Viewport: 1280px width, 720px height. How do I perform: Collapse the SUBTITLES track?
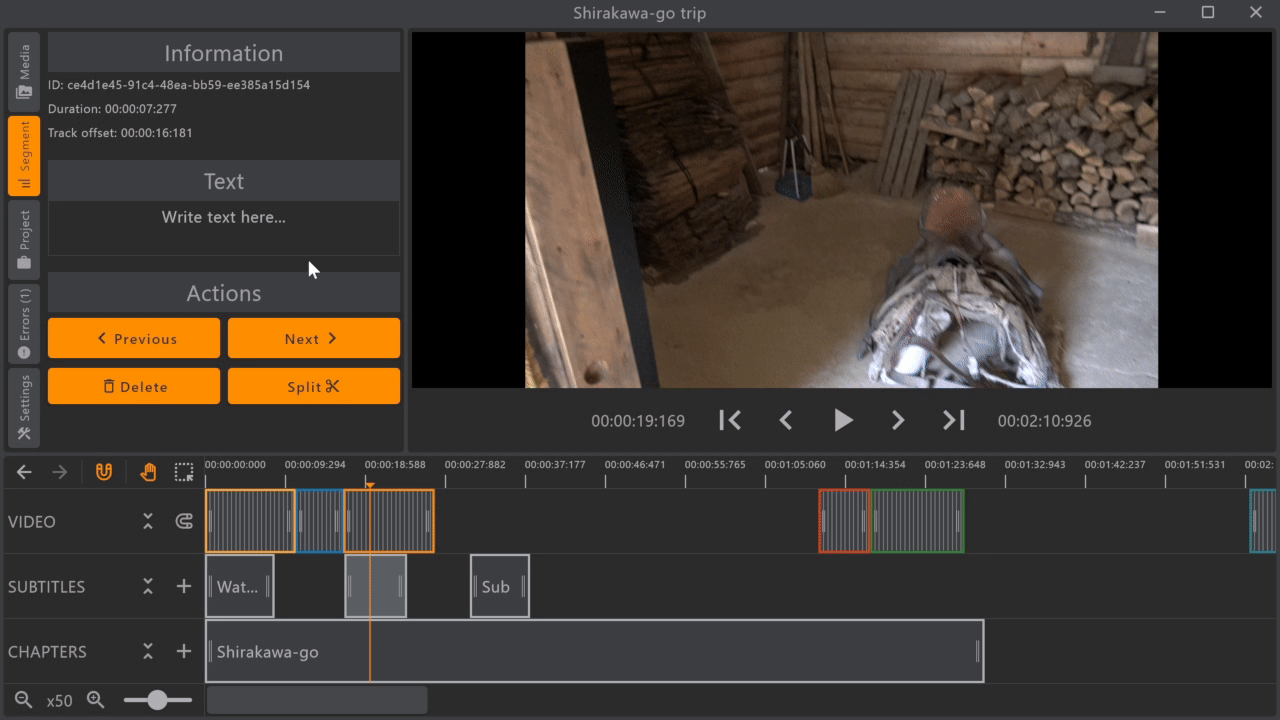pos(148,586)
